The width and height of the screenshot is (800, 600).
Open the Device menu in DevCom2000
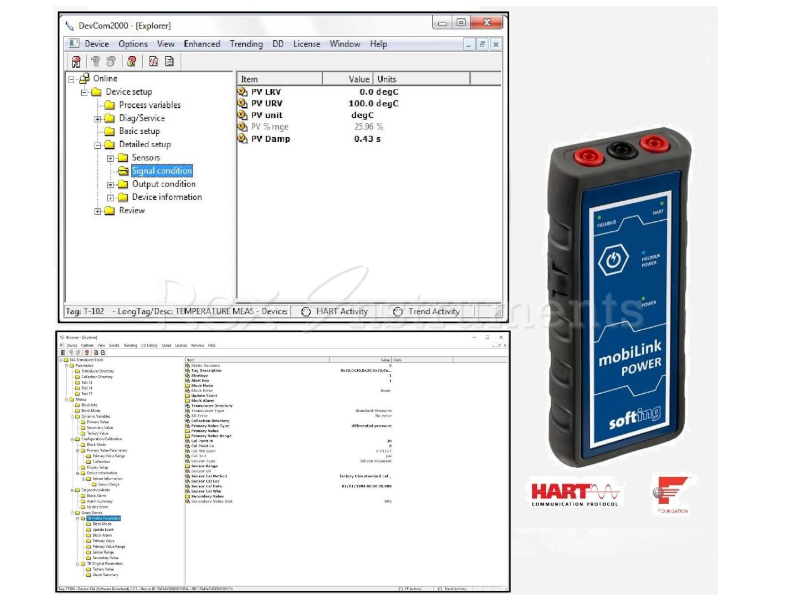(96, 44)
